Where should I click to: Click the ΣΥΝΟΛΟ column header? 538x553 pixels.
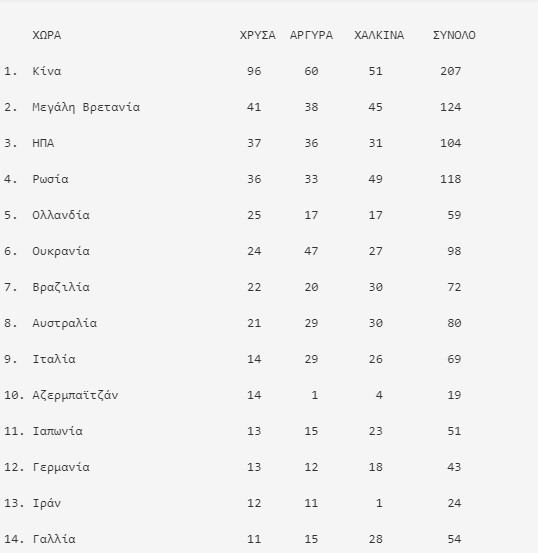tap(454, 35)
